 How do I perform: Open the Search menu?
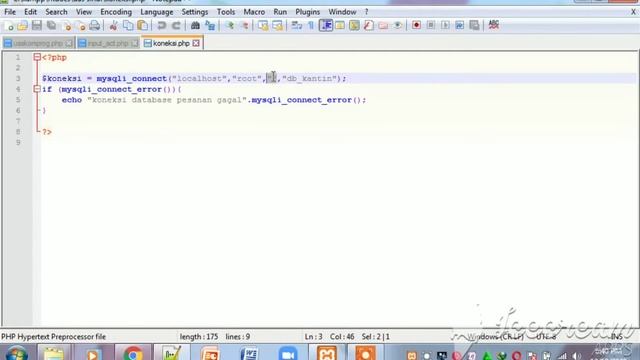pyautogui.click(x=56, y=12)
